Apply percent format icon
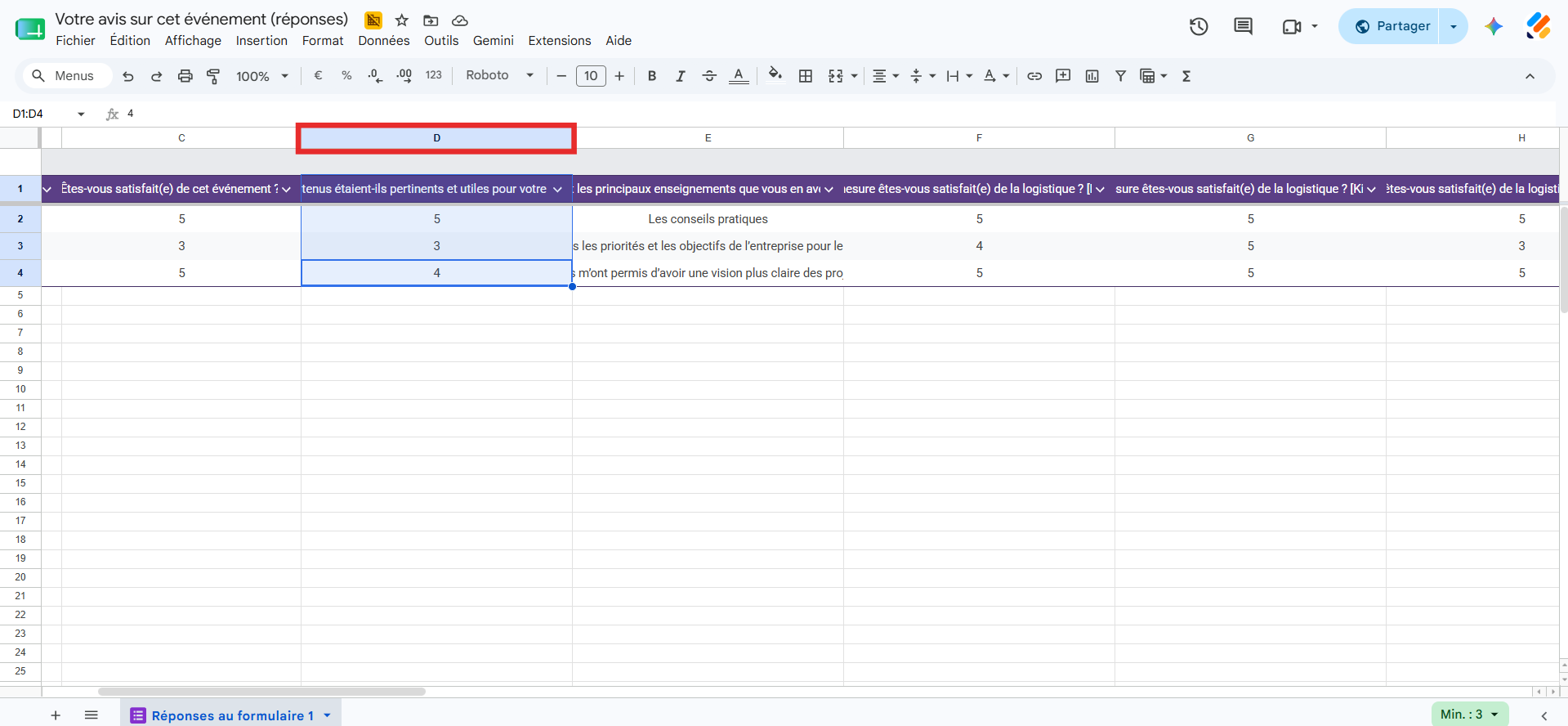Image resolution: width=1568 pixels, height=726 pixels. (x=346, y=75)
